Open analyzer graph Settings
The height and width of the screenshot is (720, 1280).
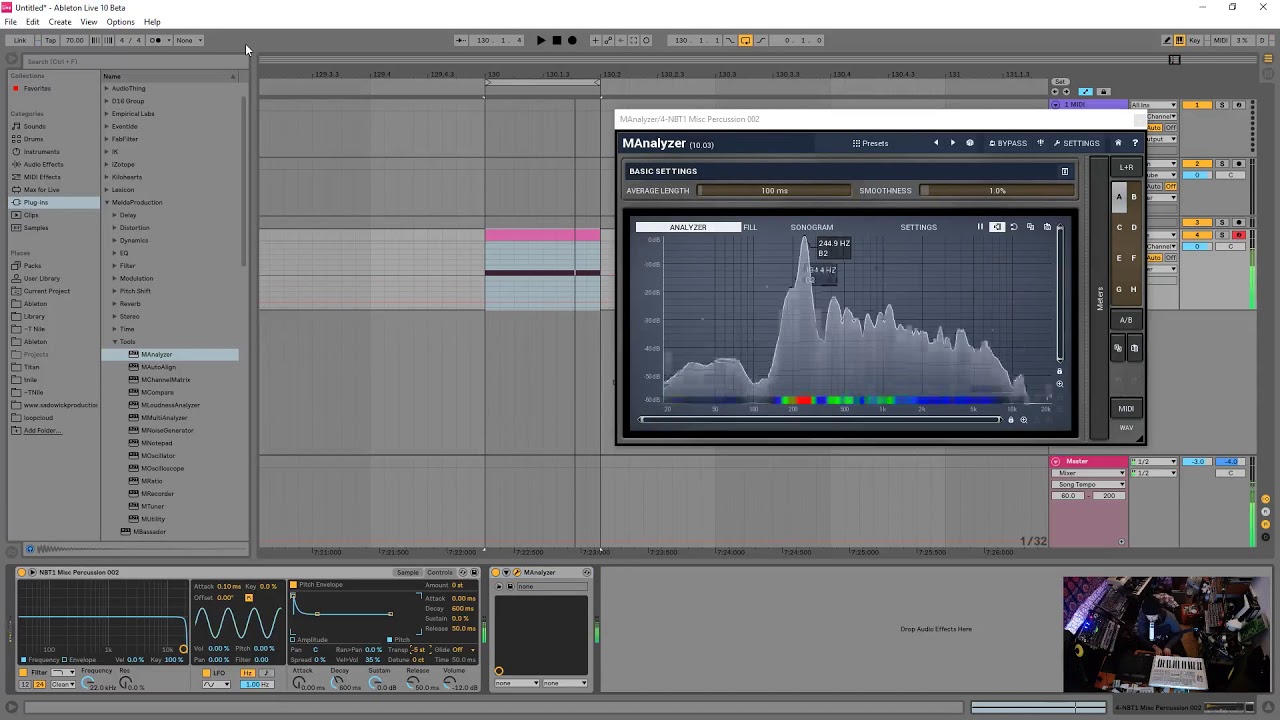pos(918,227)
